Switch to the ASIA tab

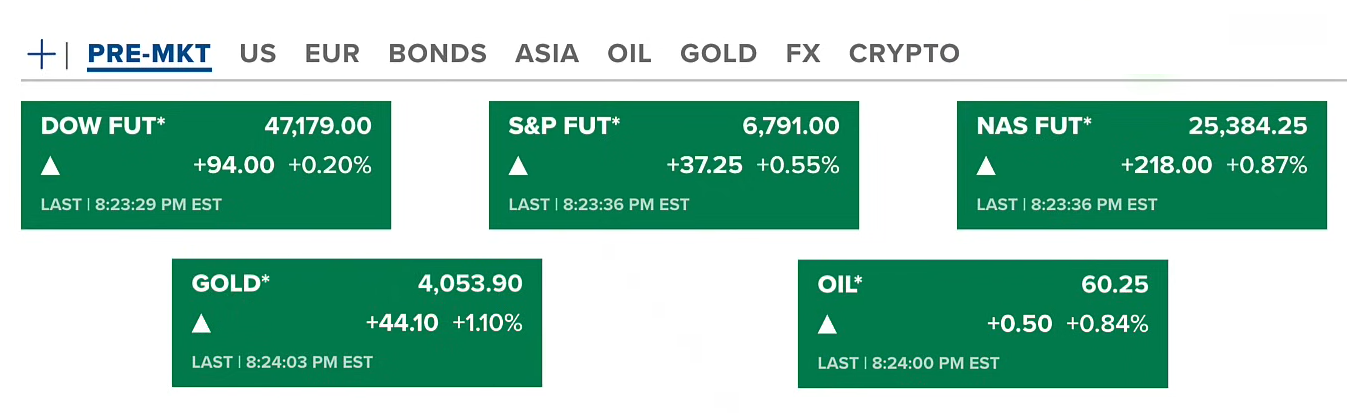coord(547,53)
